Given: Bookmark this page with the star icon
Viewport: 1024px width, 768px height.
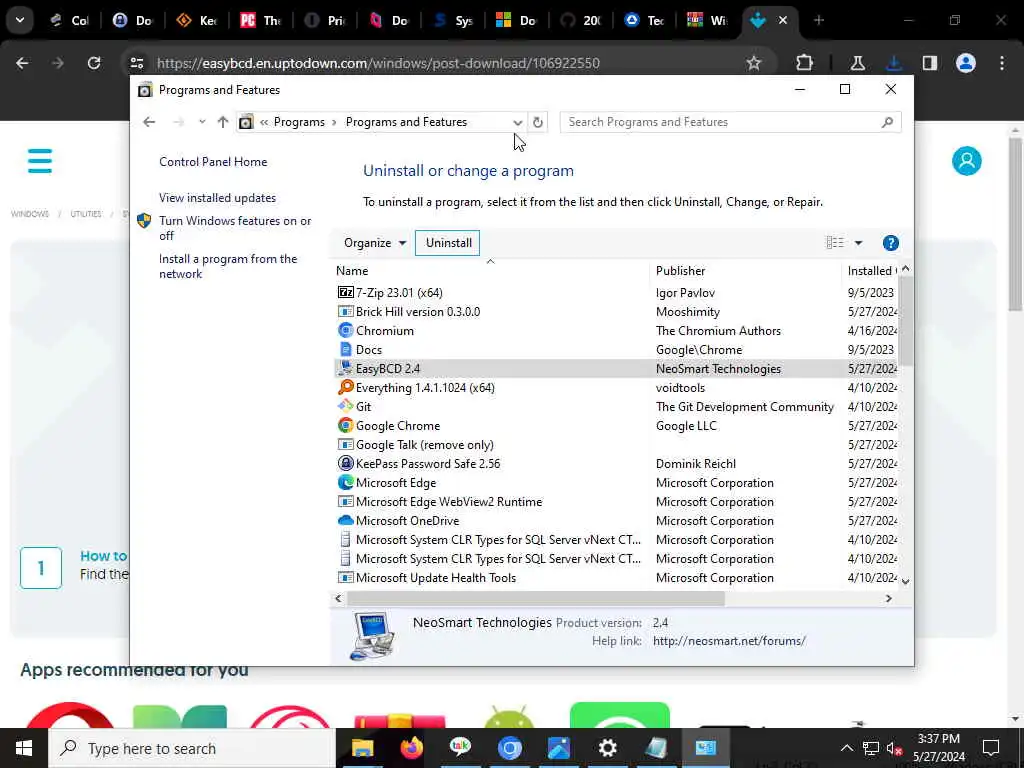Looking at the screenshot, I should point(754,63).
